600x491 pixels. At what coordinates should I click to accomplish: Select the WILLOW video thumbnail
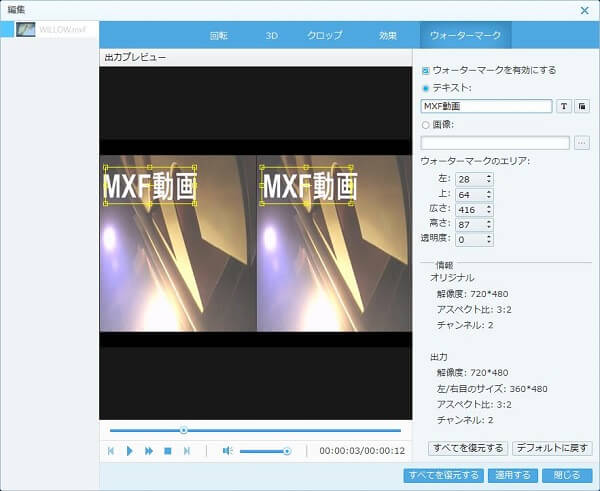point(26,29)
